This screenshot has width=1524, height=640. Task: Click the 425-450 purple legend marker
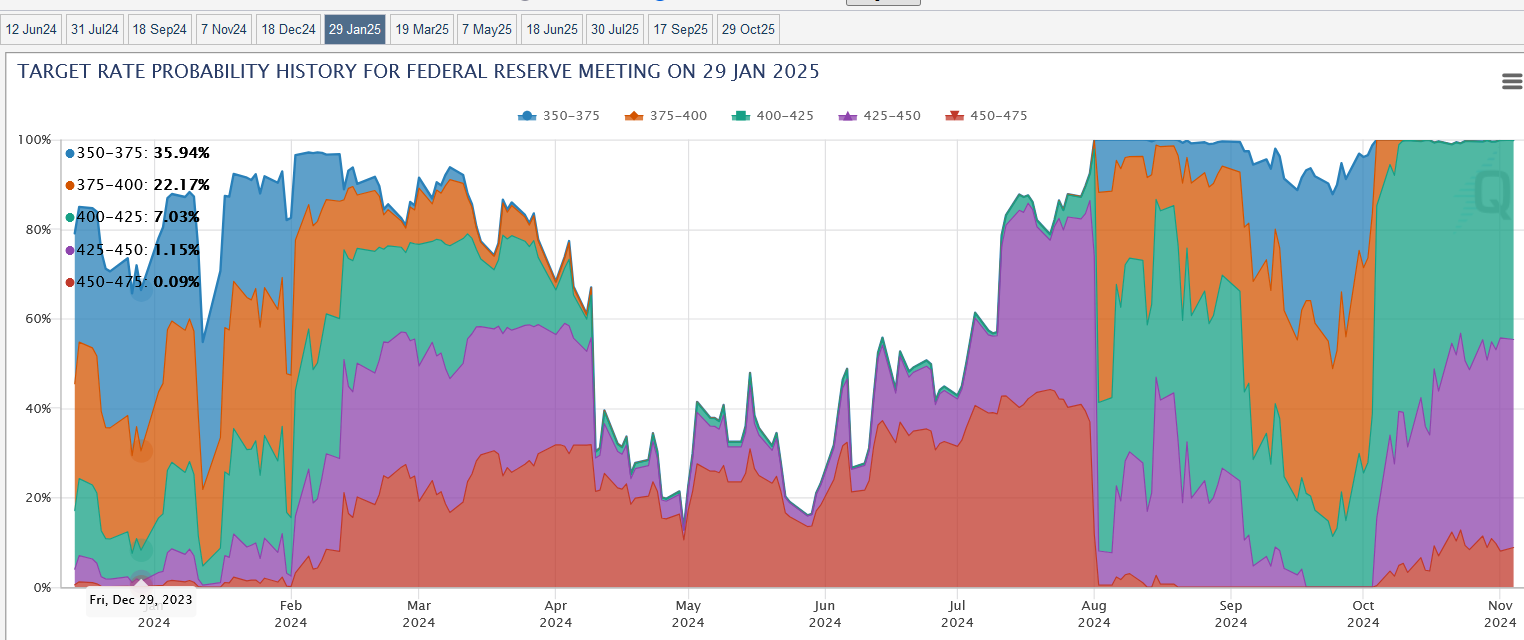pyautogui.click(x=847, y=116)
